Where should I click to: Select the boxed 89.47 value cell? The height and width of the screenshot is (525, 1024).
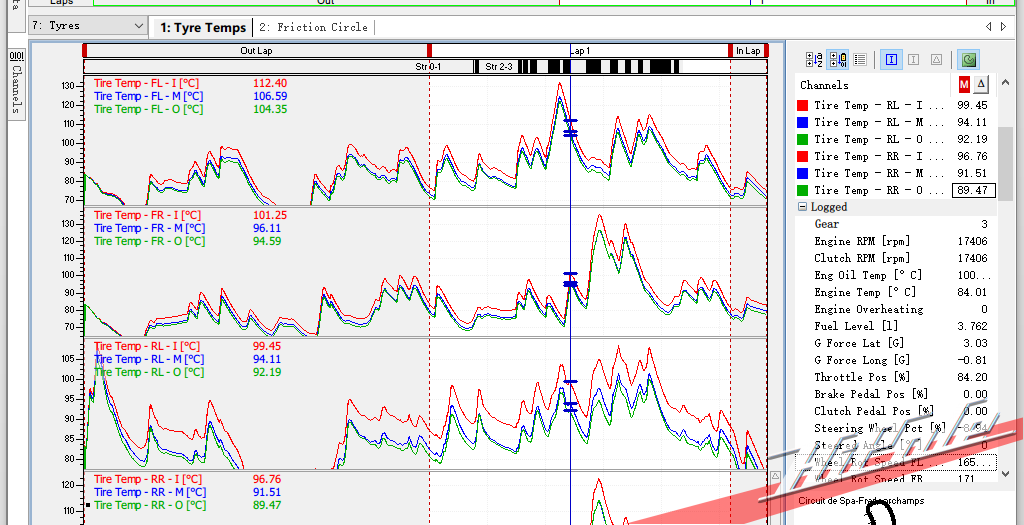[x=972, y=190]
